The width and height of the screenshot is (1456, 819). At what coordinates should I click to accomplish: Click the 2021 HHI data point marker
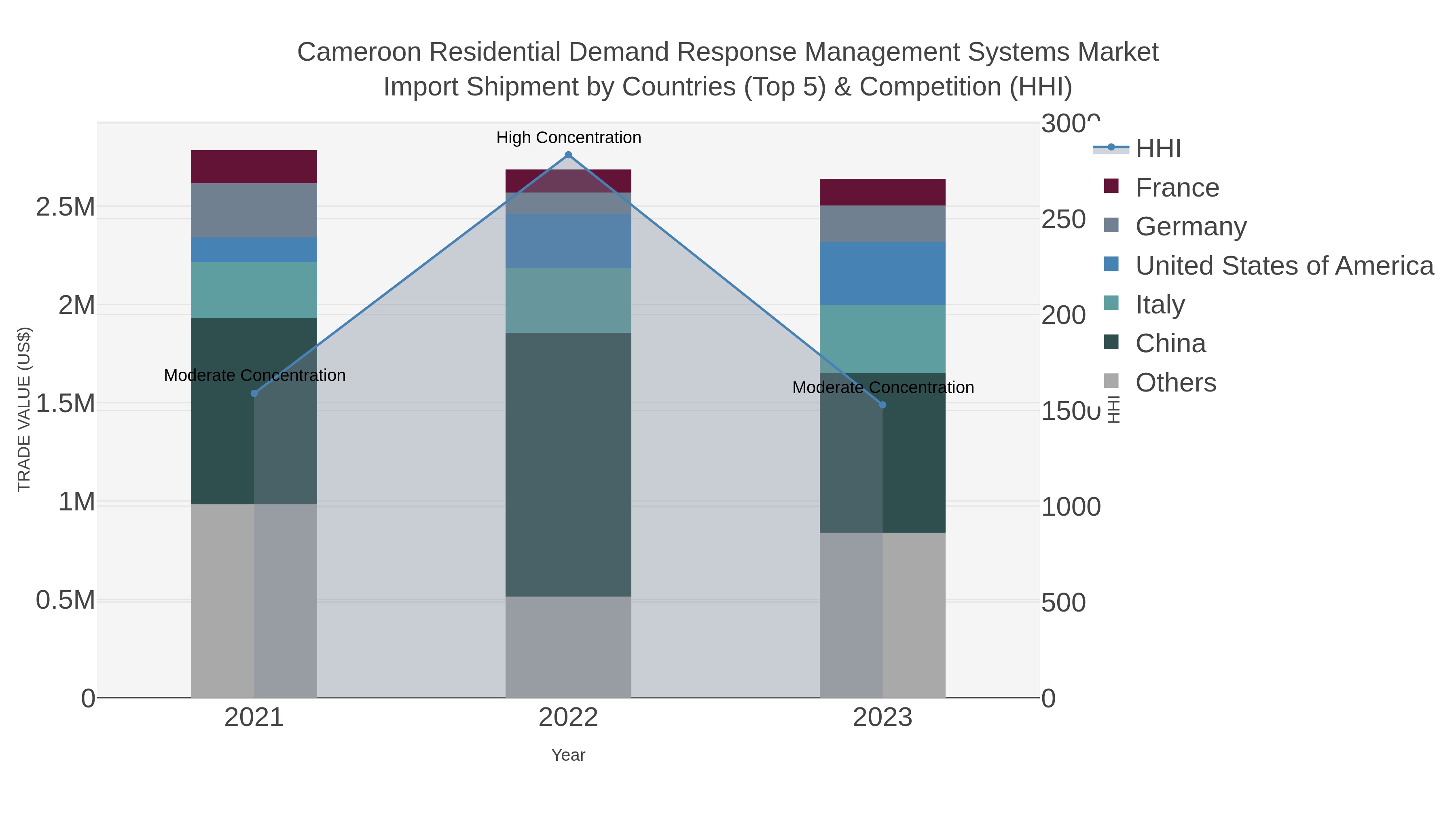tap(254, 394)
